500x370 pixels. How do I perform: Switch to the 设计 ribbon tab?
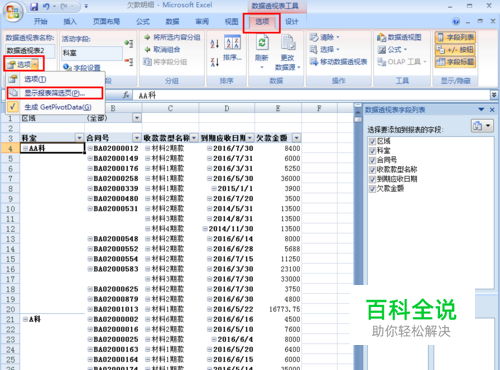[292, 22]
